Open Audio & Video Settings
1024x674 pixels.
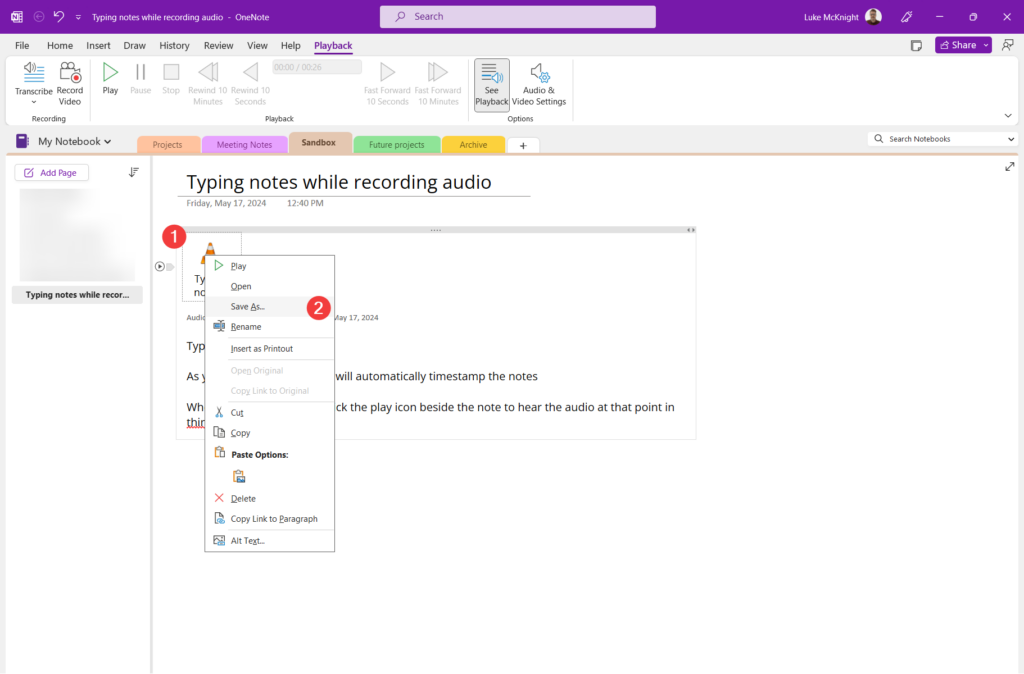pos(539,84)
